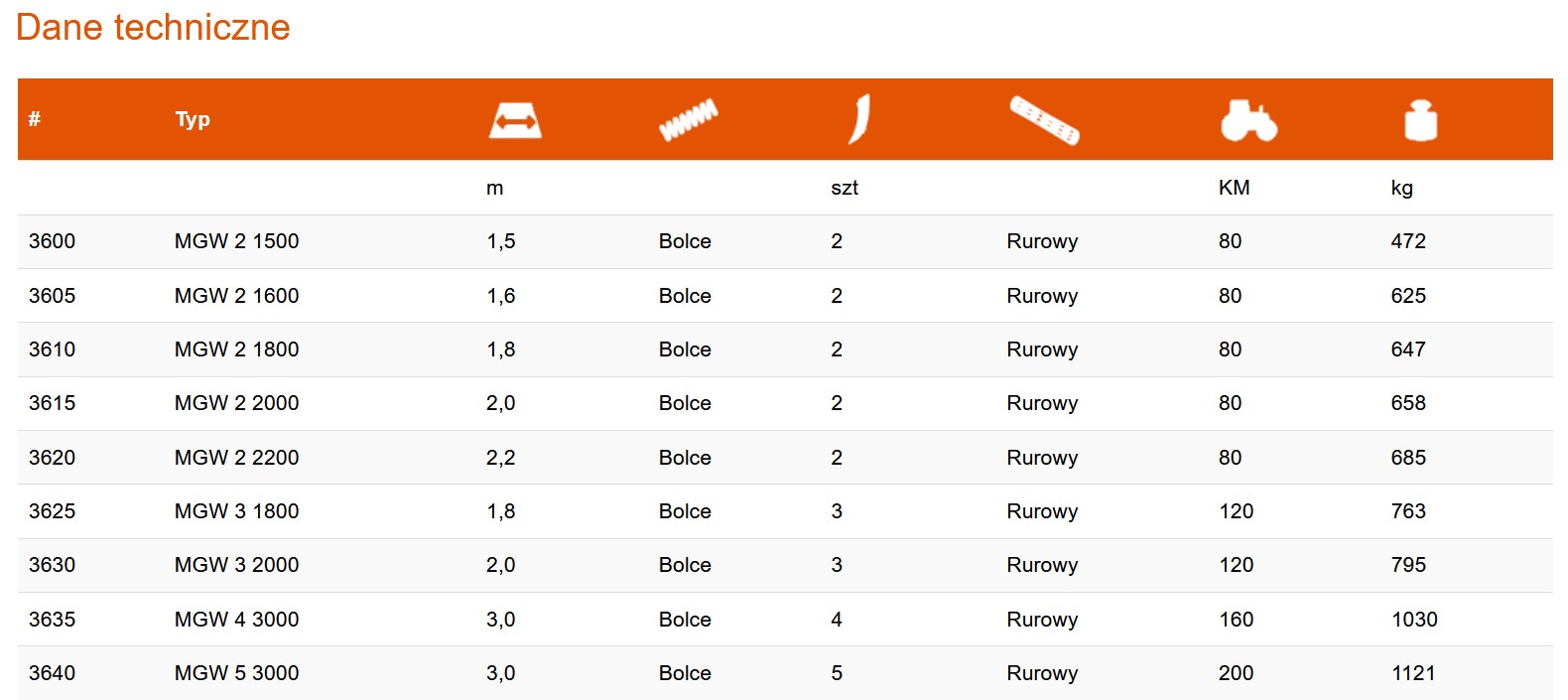
Task: Click the MGW 3 1800 row
Action: [785, 511]
